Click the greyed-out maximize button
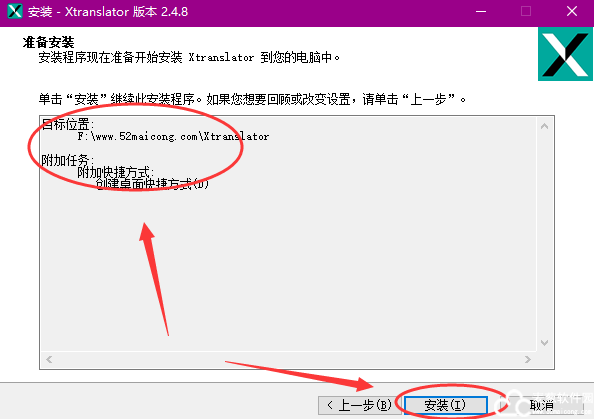The image size is (594, 419). (526, 12)
